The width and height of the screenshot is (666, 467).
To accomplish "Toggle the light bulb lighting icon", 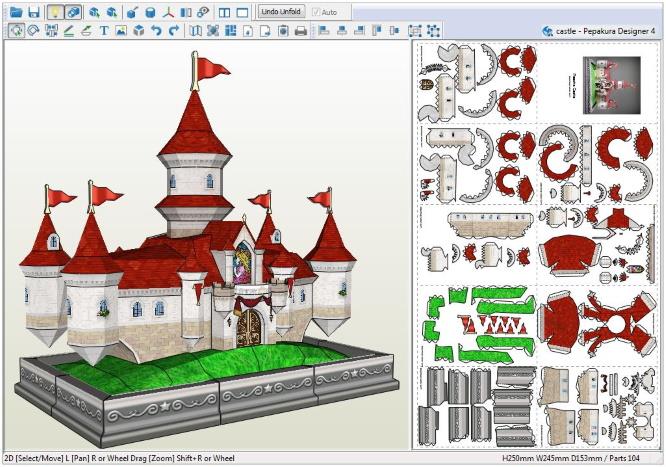I will pos(55,12).
